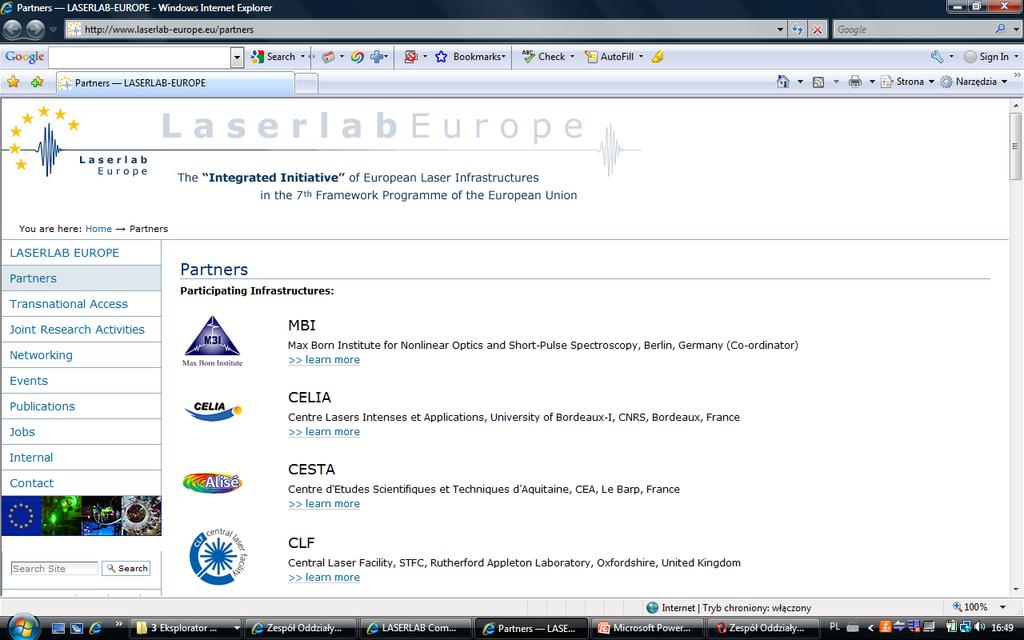Expand the Strona page menu
Viewport: 1024px width, 640px height.
907,82
